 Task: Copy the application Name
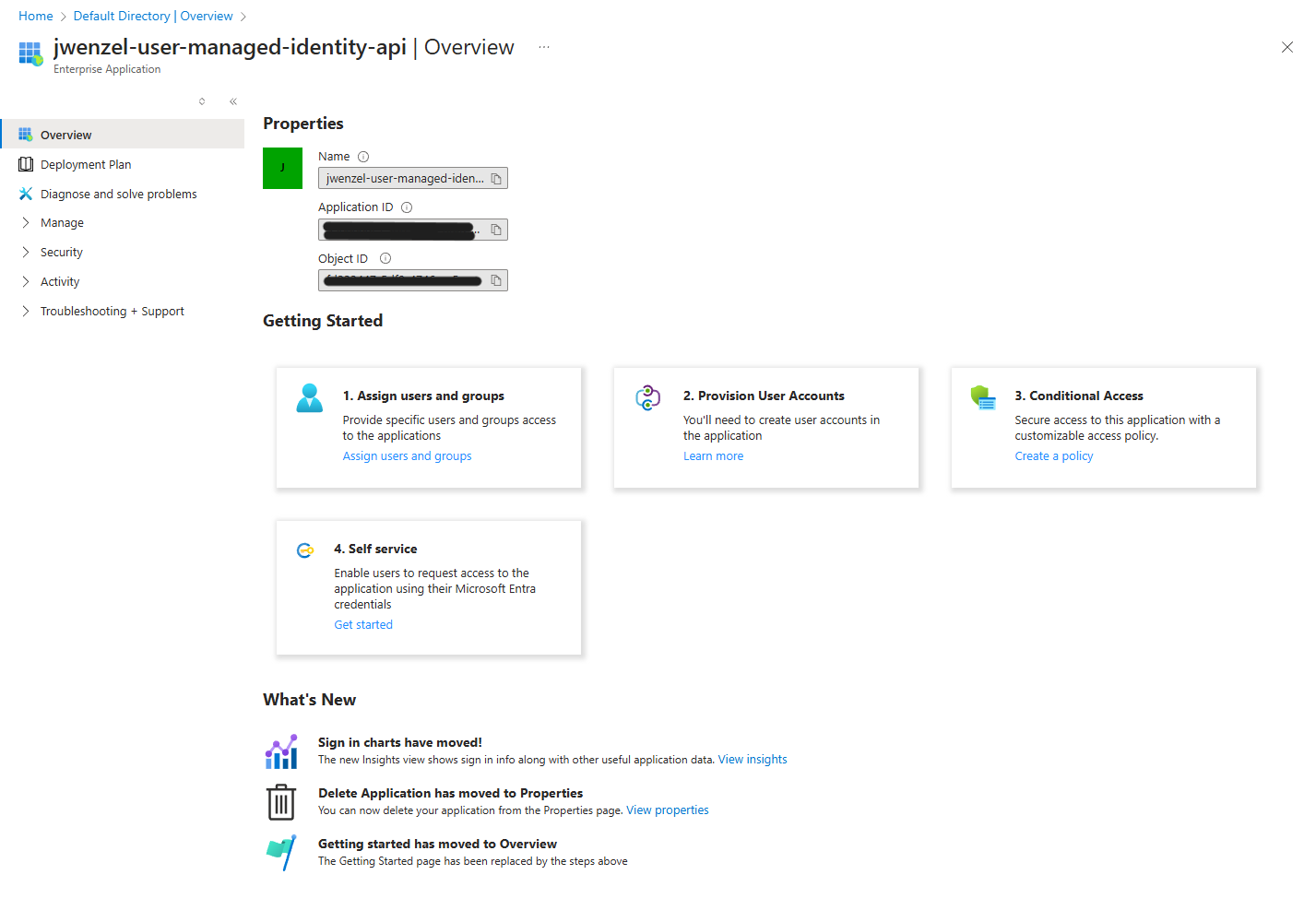[495, 177]
